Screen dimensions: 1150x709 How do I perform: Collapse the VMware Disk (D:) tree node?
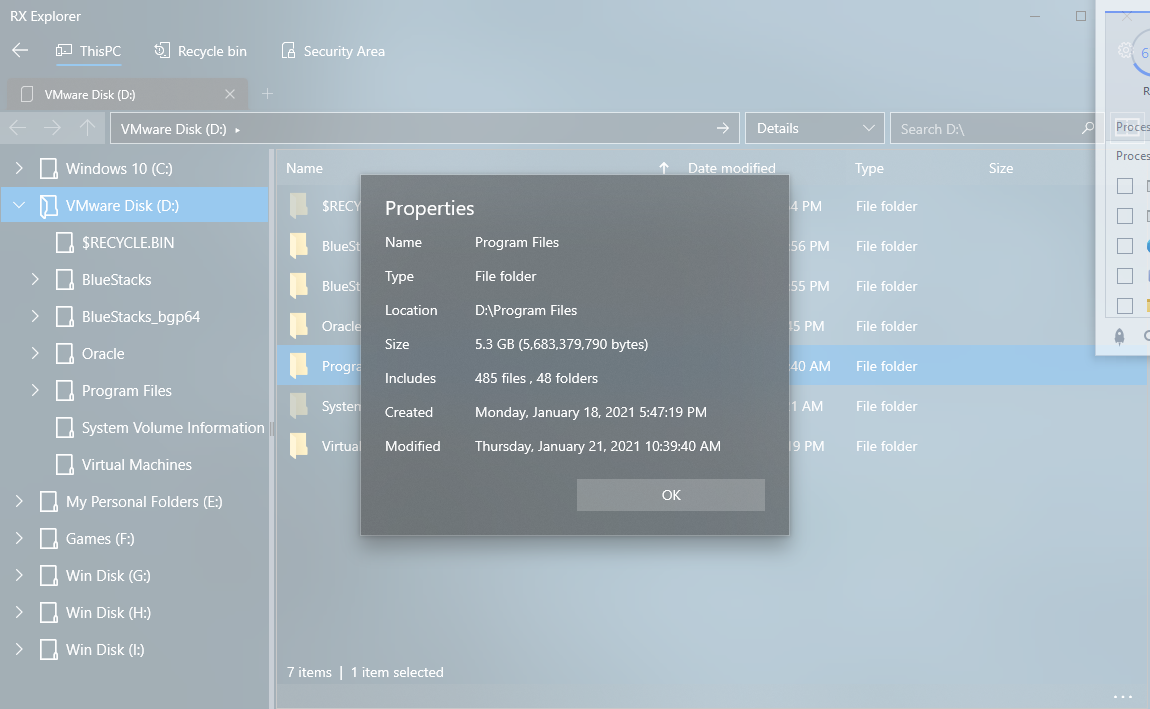point(19,206)
